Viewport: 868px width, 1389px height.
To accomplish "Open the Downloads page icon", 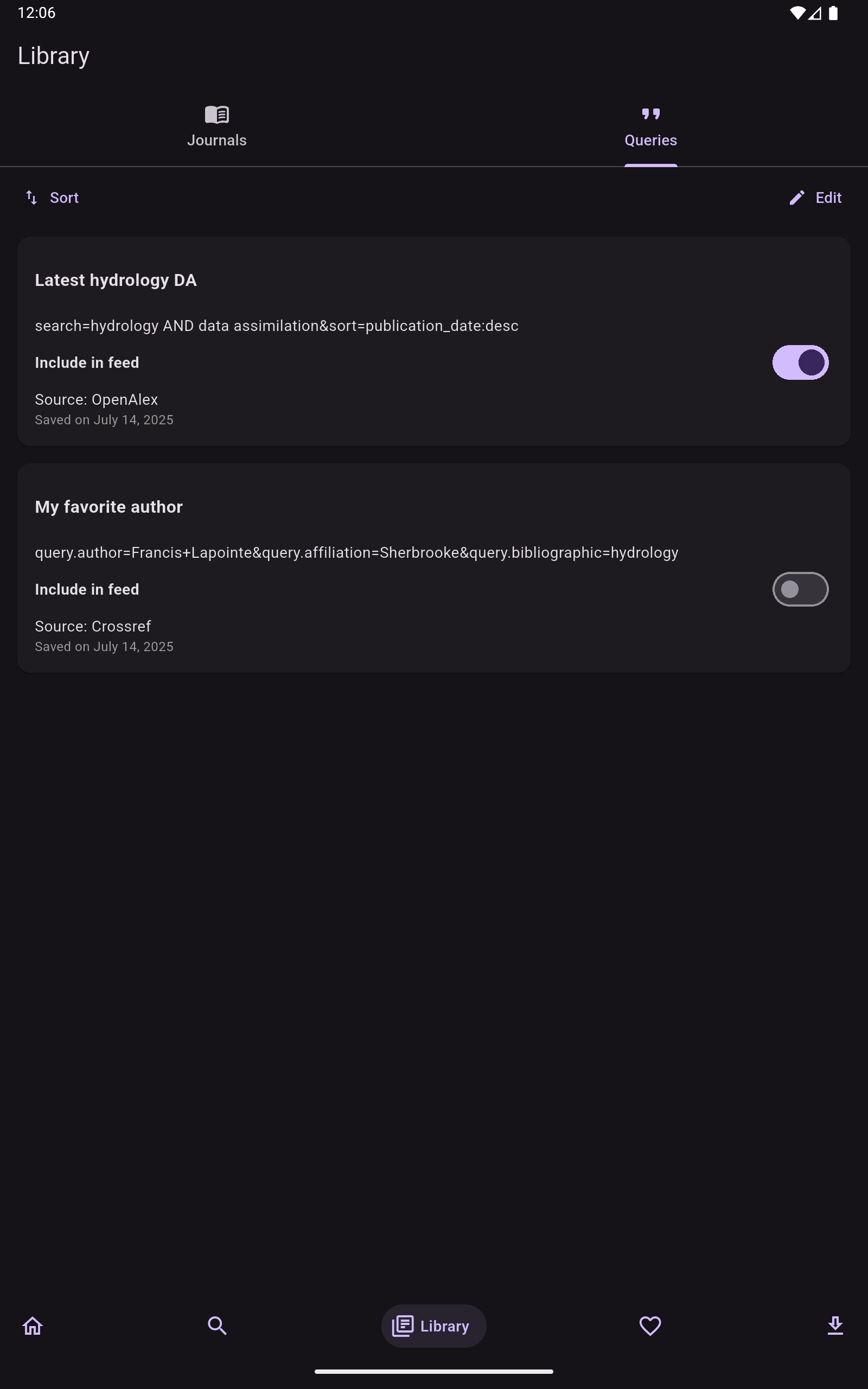I will pos(835,1326).
